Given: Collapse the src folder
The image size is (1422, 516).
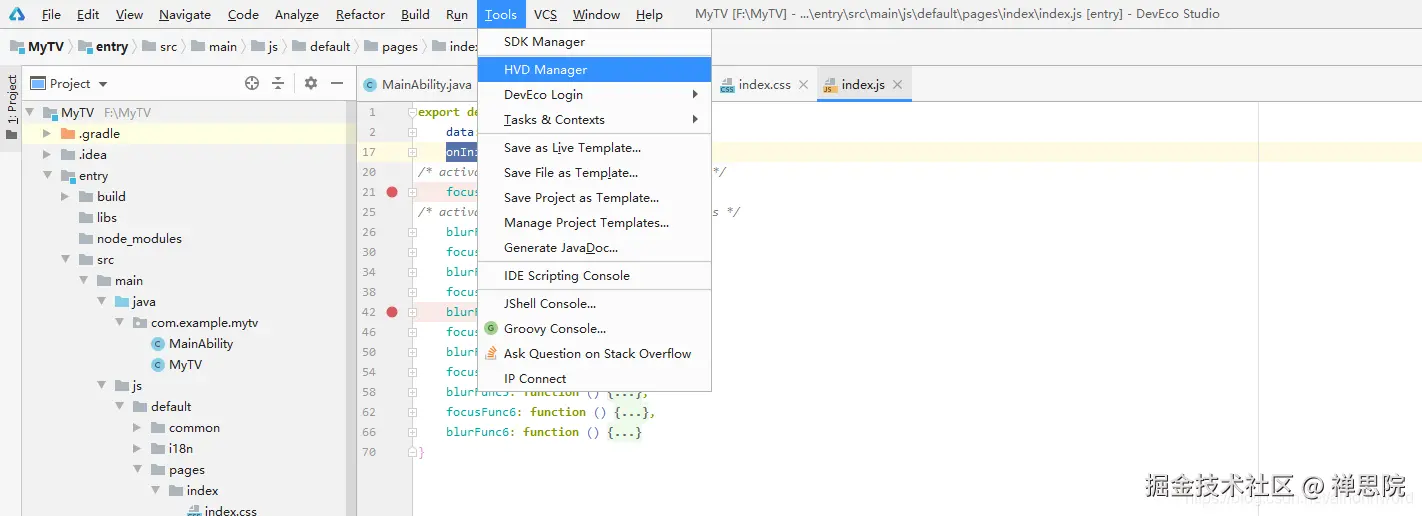Looking at the screenshot, I should click(65, 260).
